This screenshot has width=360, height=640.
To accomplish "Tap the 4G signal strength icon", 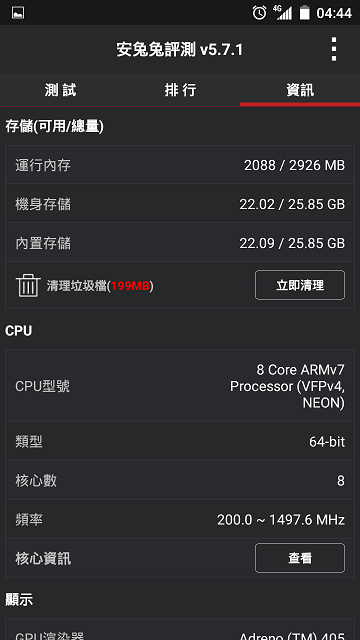I will pos(283,12).
